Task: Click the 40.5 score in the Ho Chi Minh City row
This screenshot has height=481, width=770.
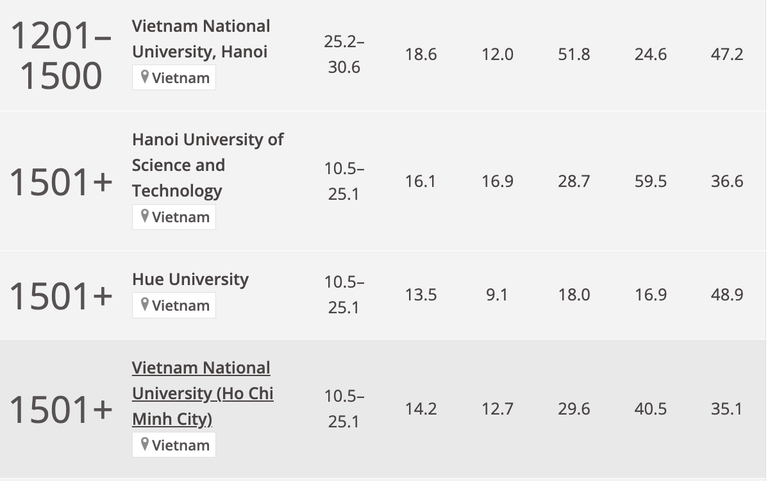Action: coord(650,408)
